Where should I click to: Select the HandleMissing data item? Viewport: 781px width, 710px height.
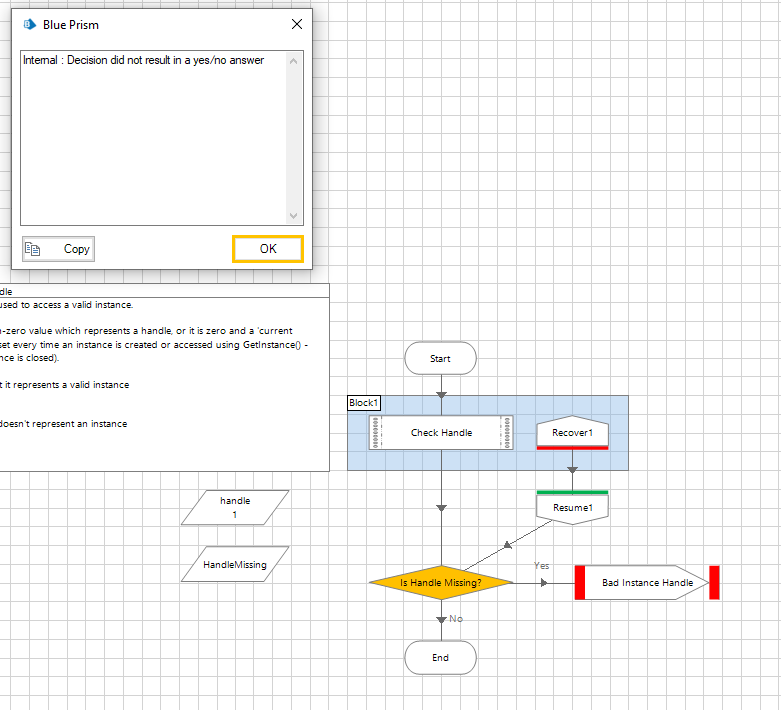235,565
